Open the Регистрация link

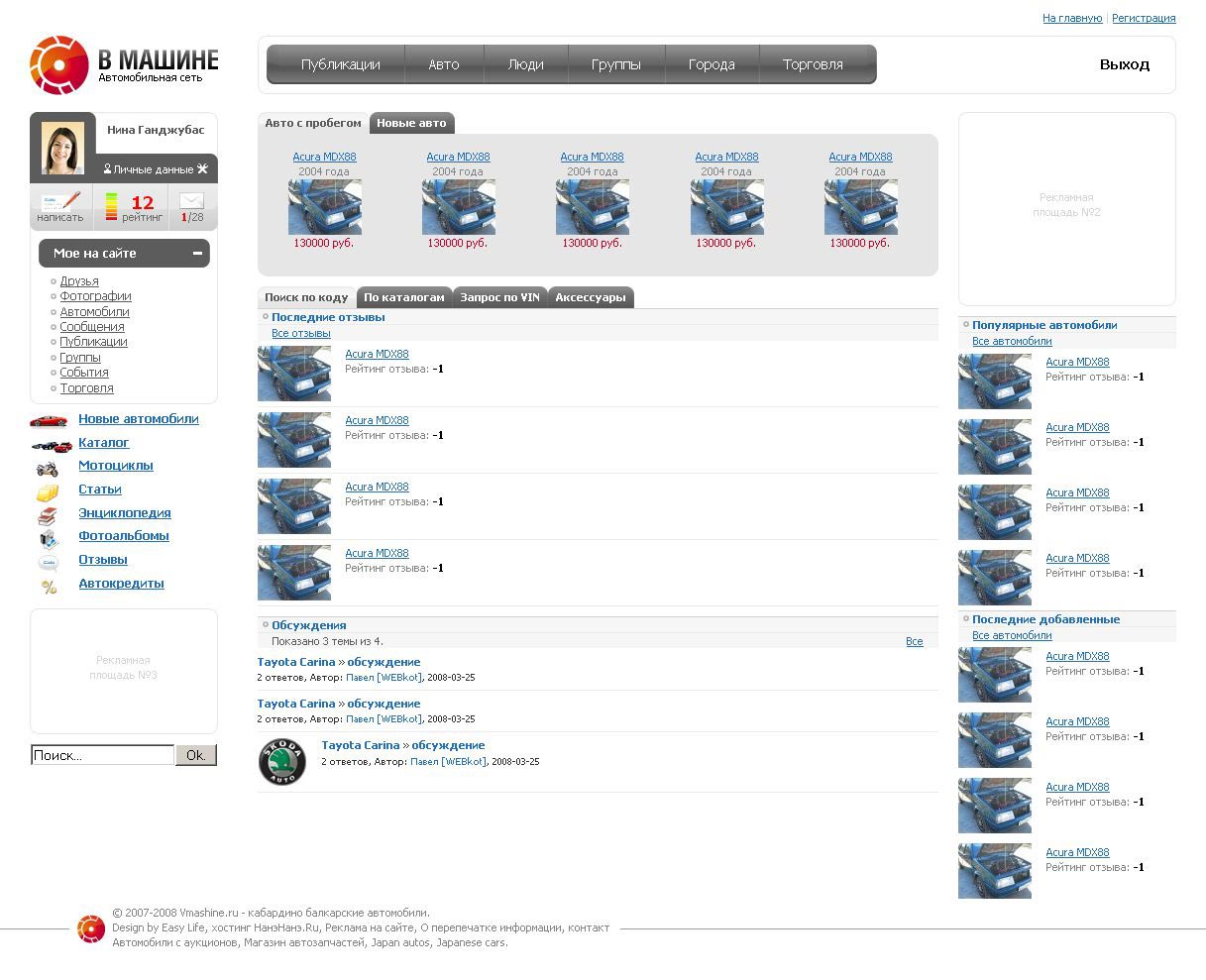pos(1144,18)
